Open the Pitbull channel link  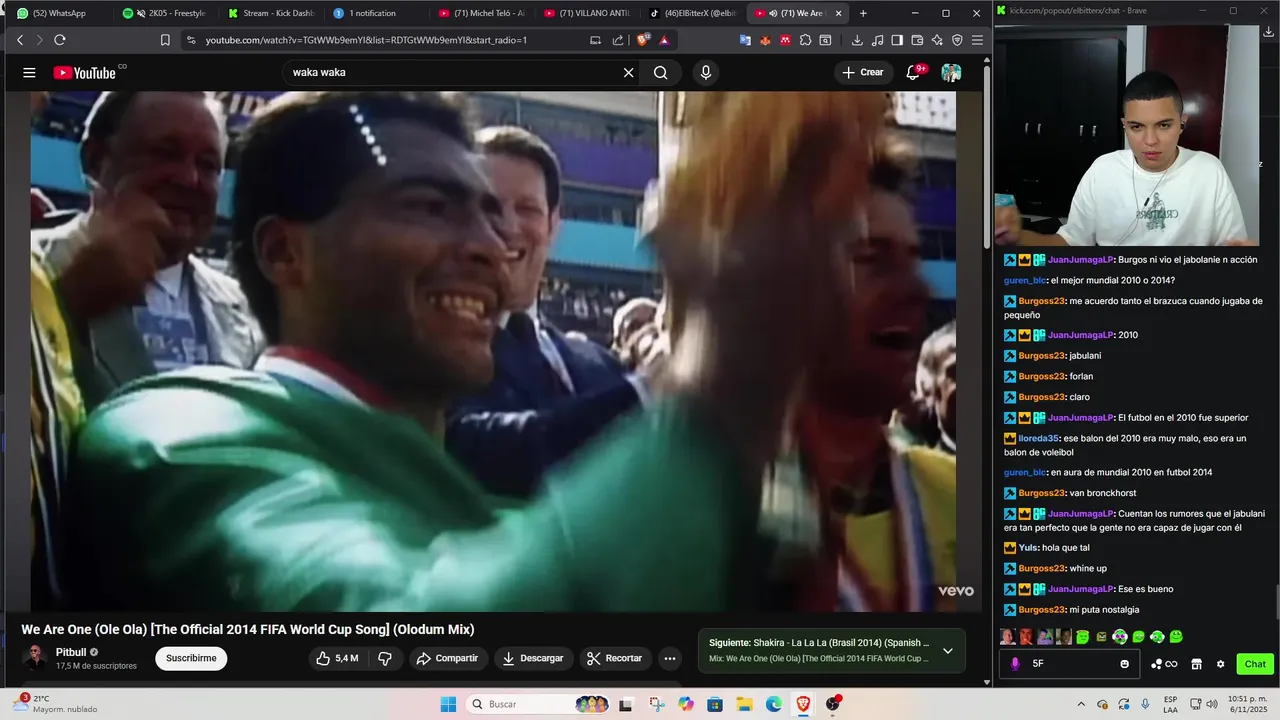point(71,652)
